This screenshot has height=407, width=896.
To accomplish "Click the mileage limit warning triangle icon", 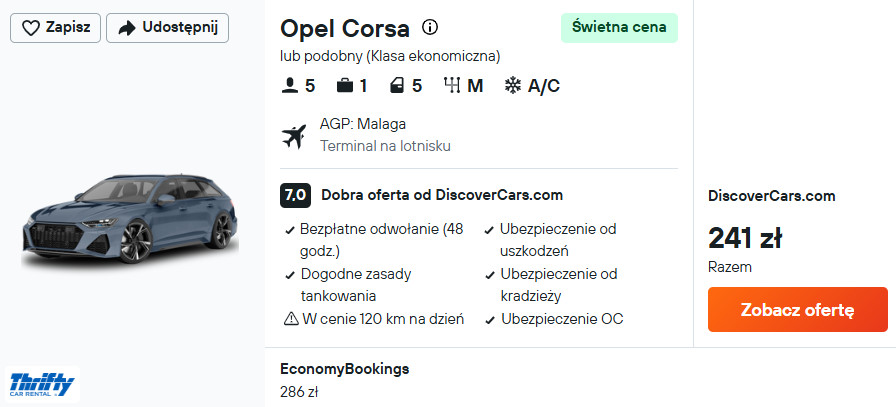I will pos(291,319).
